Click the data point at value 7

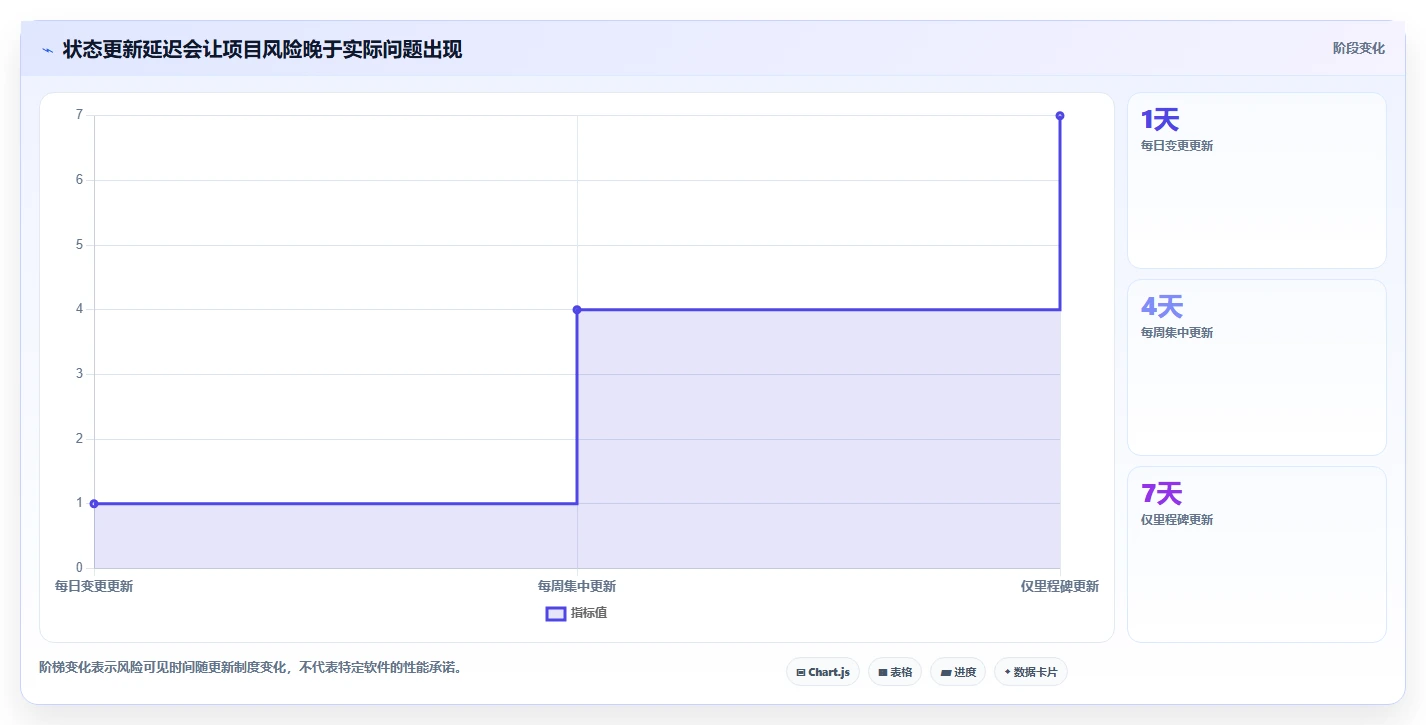1060,116
